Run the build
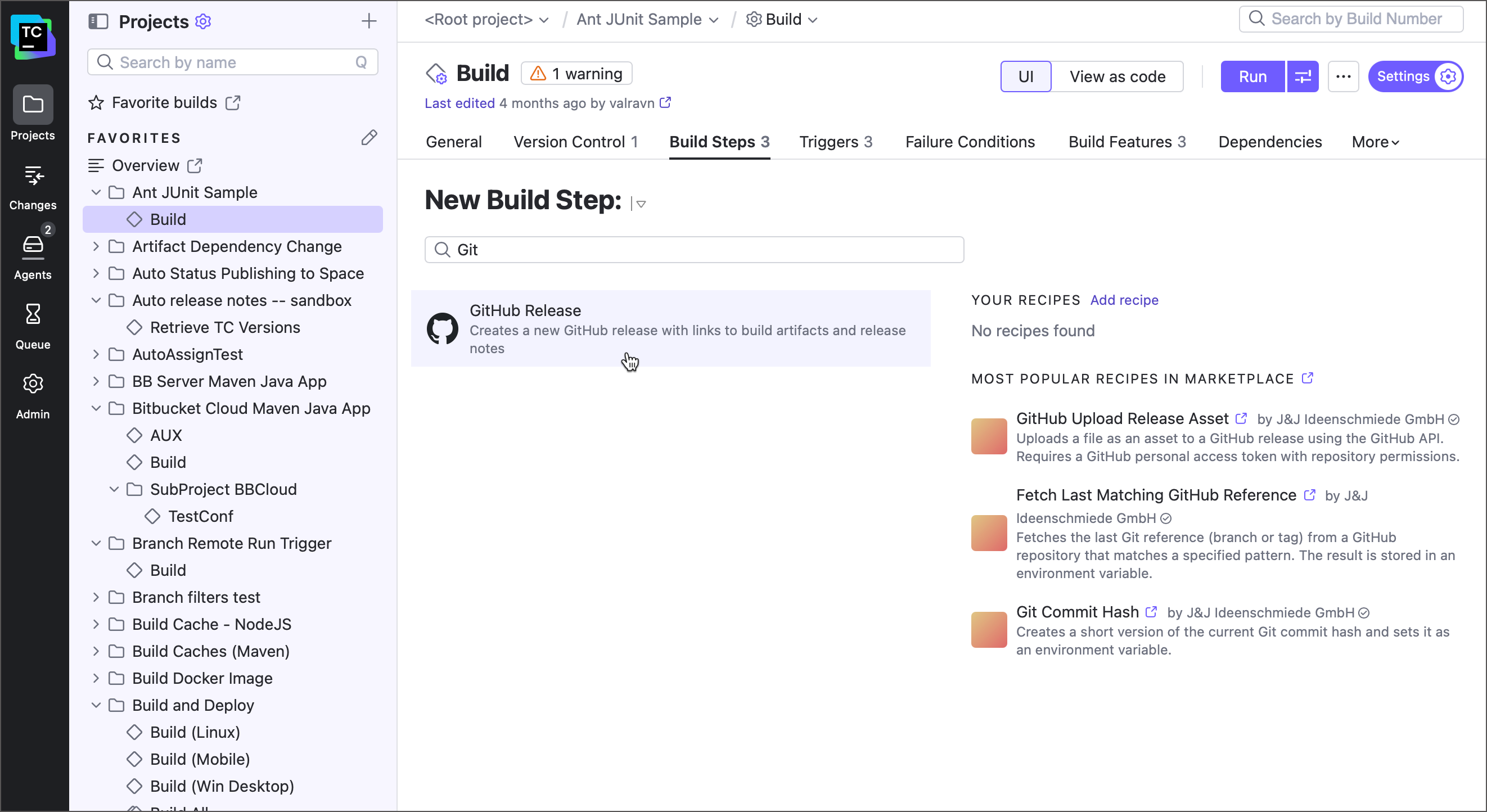 1252,76
